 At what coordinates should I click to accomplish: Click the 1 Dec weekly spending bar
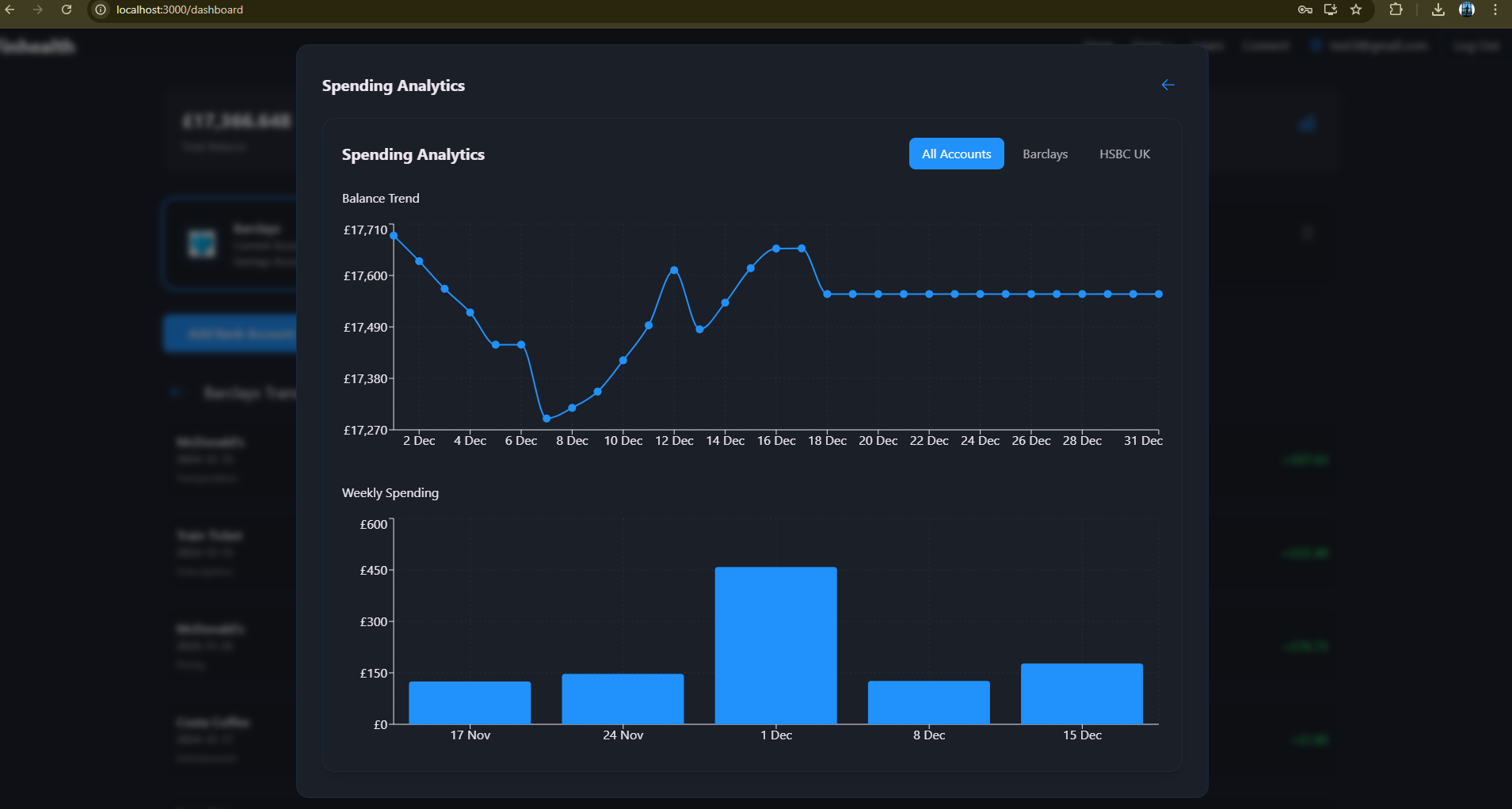pos(775,645)
